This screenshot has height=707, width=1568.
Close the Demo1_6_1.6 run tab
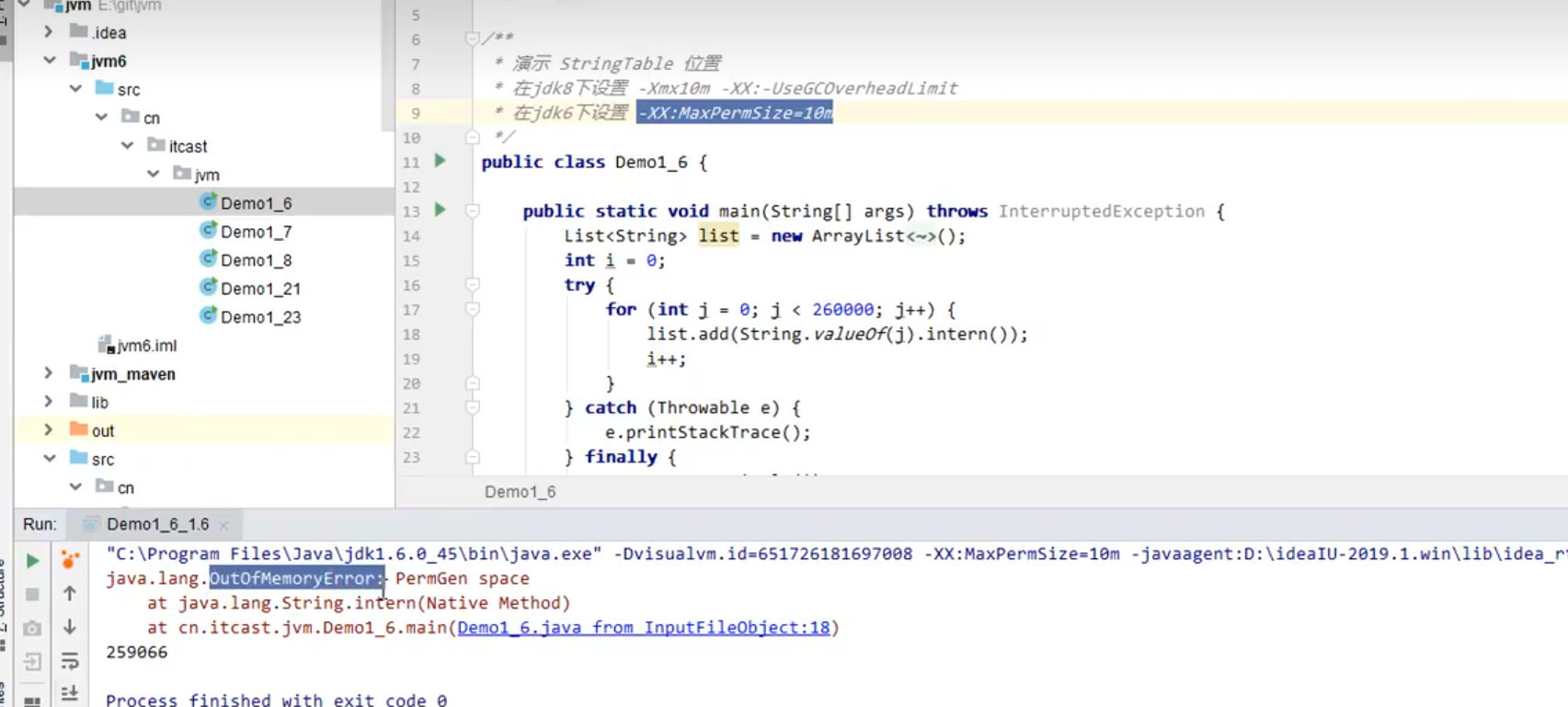click(x=223, y=525)
